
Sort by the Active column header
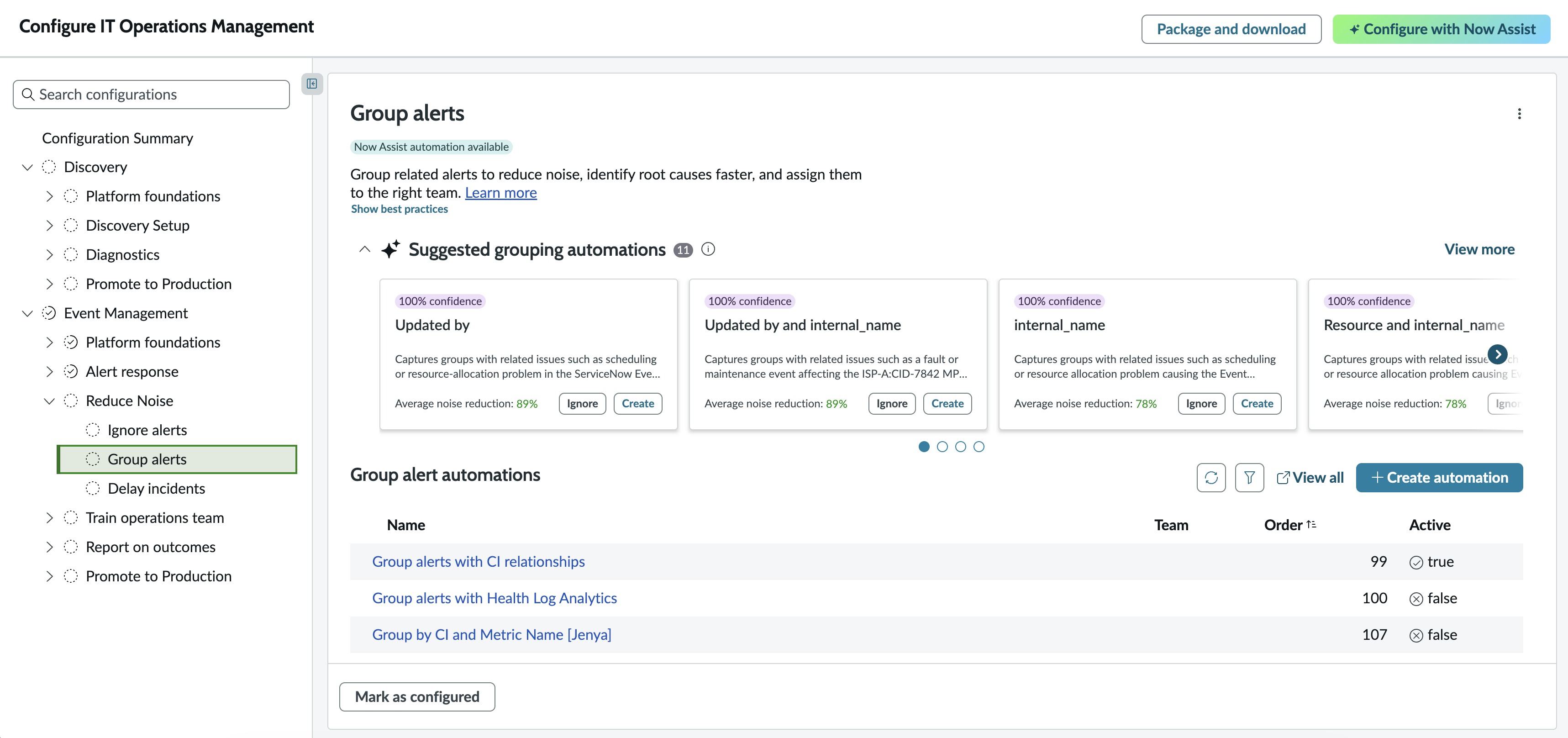pyautogui.click(x=1429, y=525)
